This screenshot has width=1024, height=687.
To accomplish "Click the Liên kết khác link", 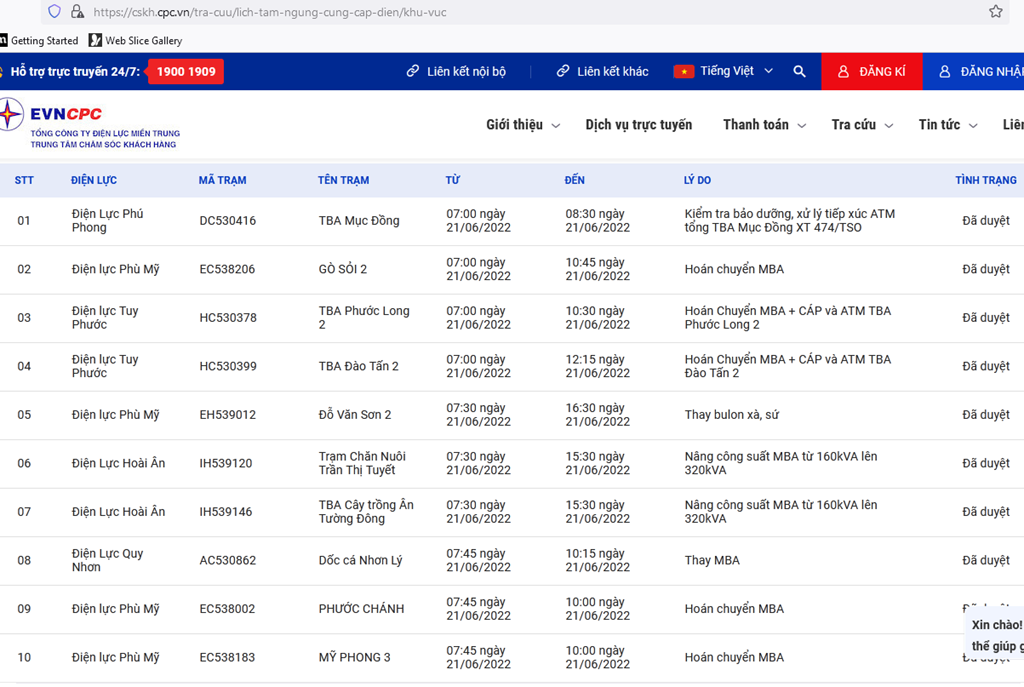I will pos(602,72).
